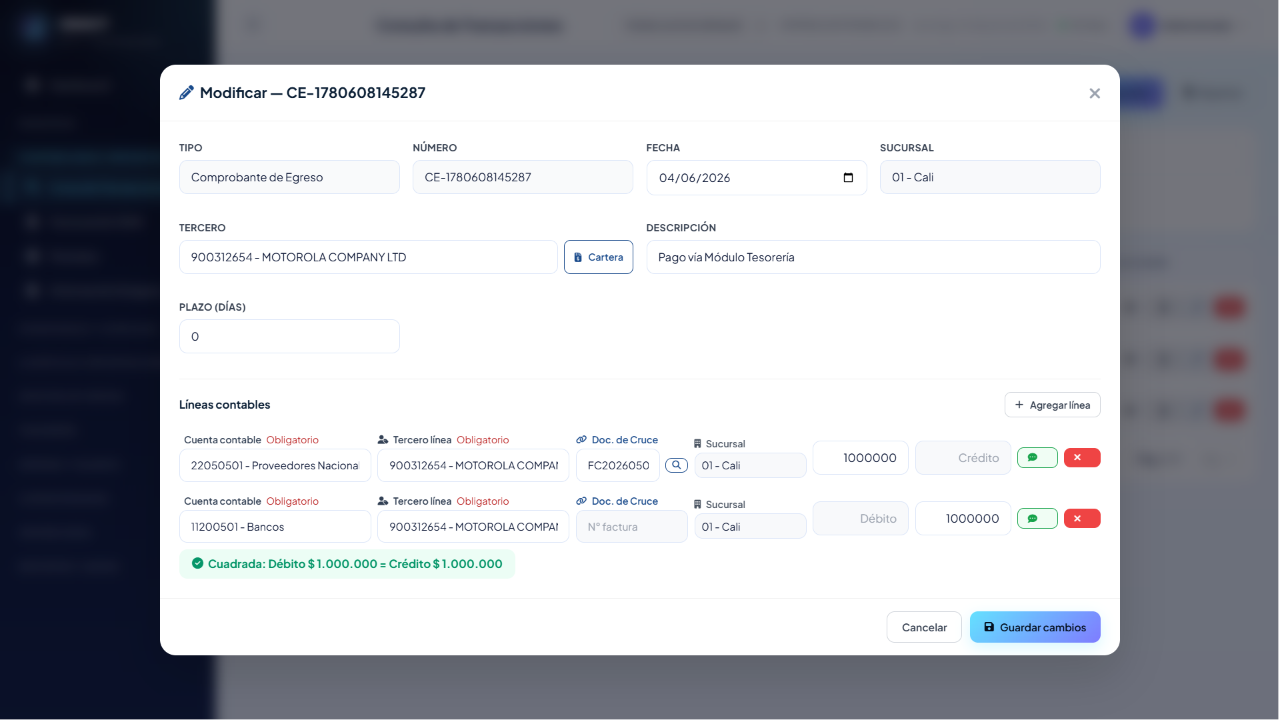Edit the Fecha date field
This screenshot has height=720, width=1279.
pyautogui.click(x=756, y=178)
